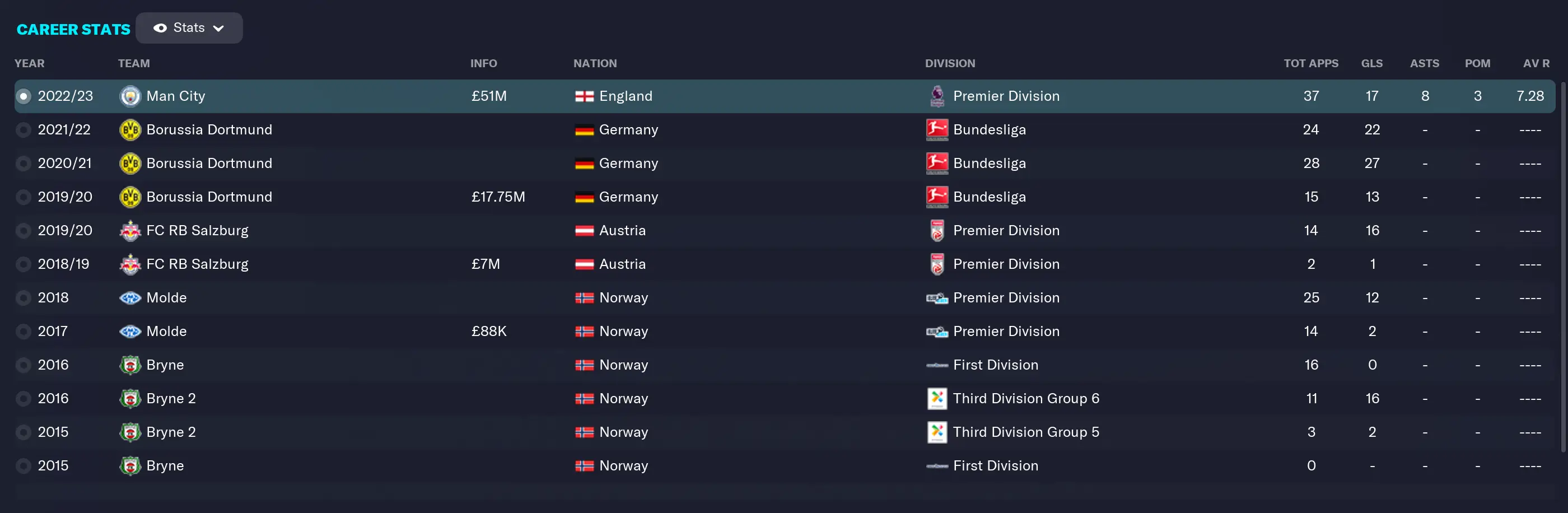This screenshot has width=1568, height=513.
Task: Sort the table by YEAR column header
Action: (x=29, y=63)
